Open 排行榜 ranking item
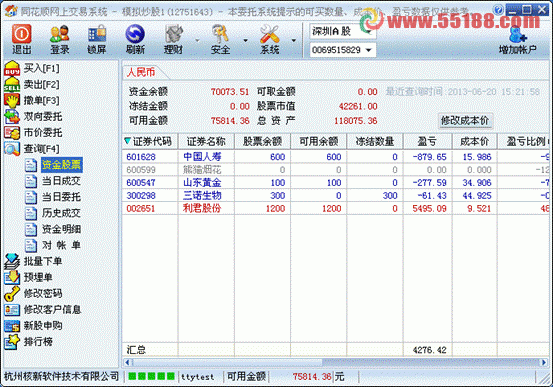Viewport: 553px width, 387px height. click(x=28, y=342)
